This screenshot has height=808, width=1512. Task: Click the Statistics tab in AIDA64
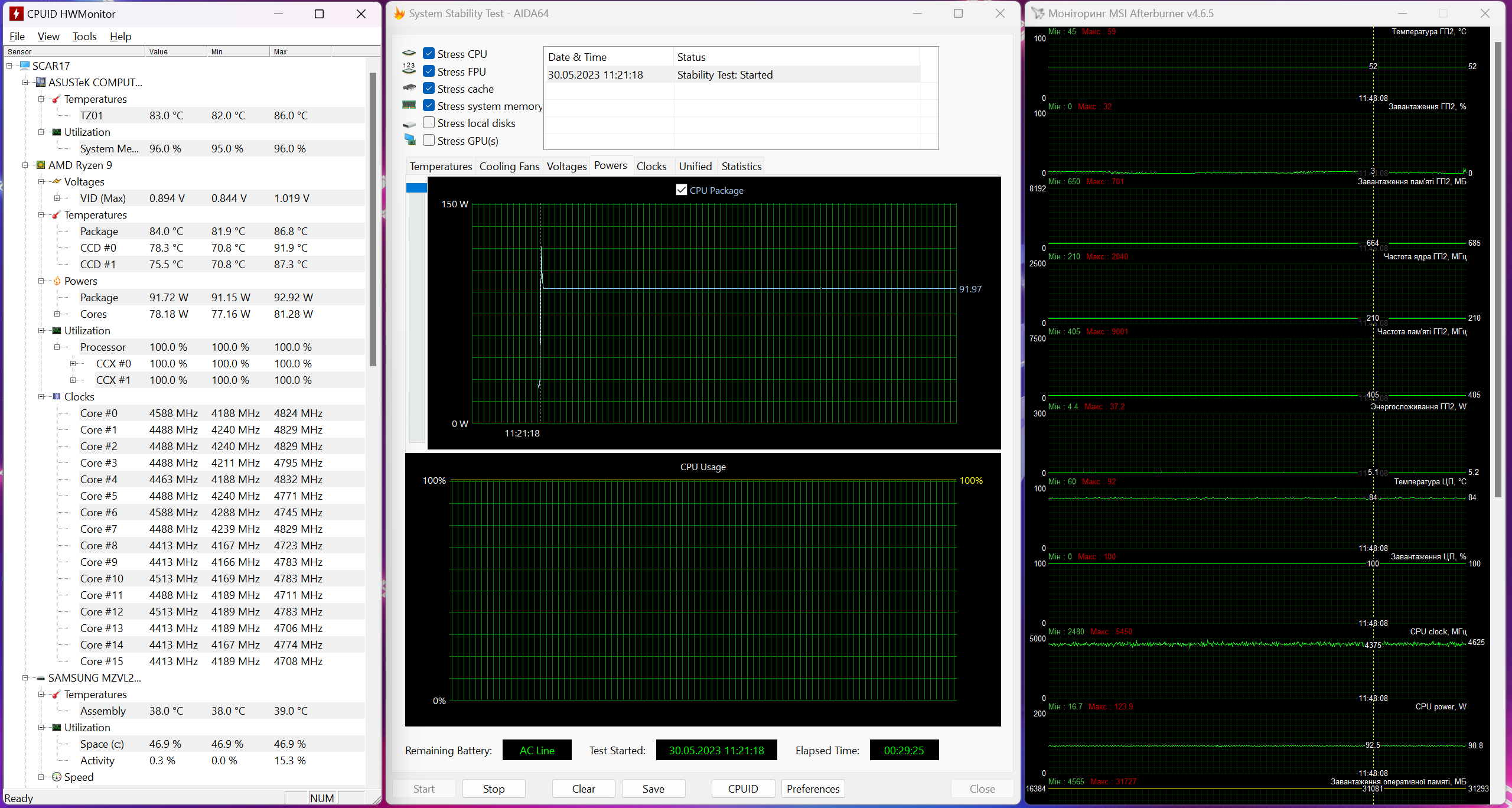740,166
